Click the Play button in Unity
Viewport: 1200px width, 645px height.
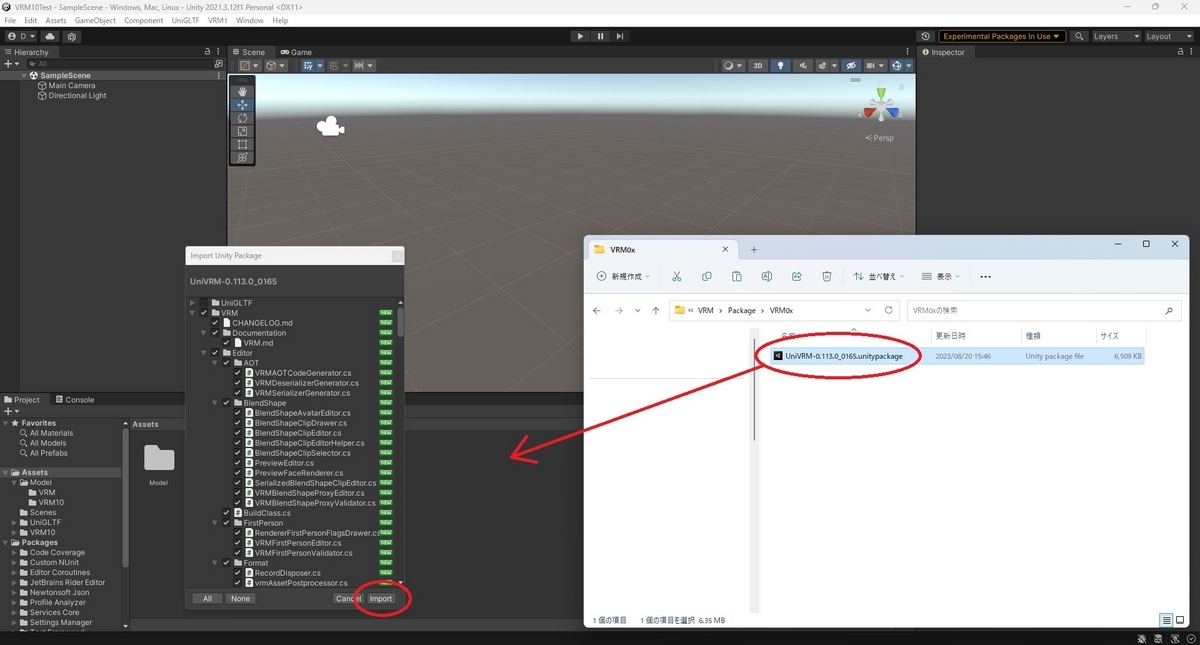(x=580, y=36)
